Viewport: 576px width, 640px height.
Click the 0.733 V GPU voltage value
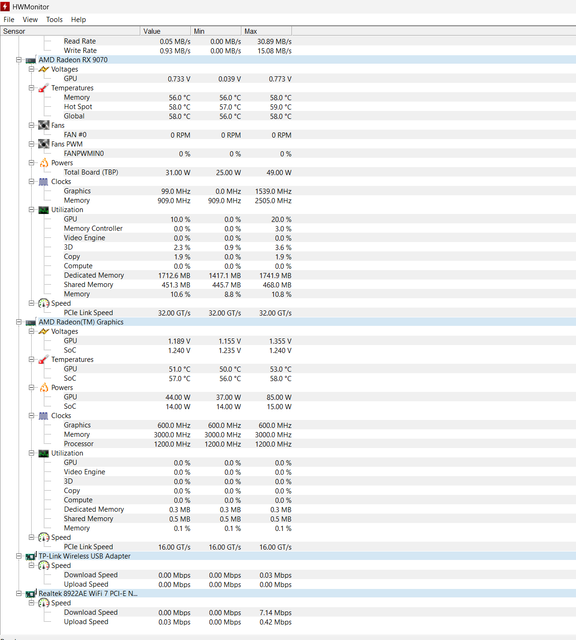click(179, 79)
